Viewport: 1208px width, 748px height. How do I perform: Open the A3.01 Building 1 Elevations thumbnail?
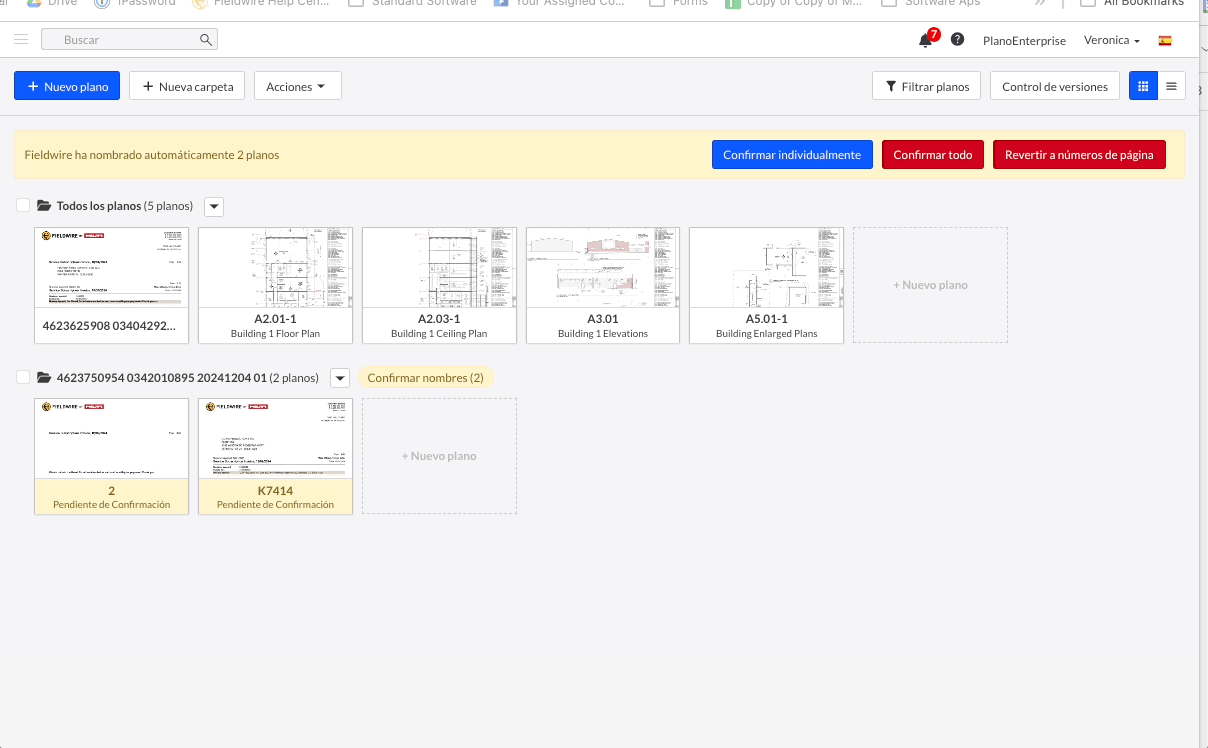603,268
